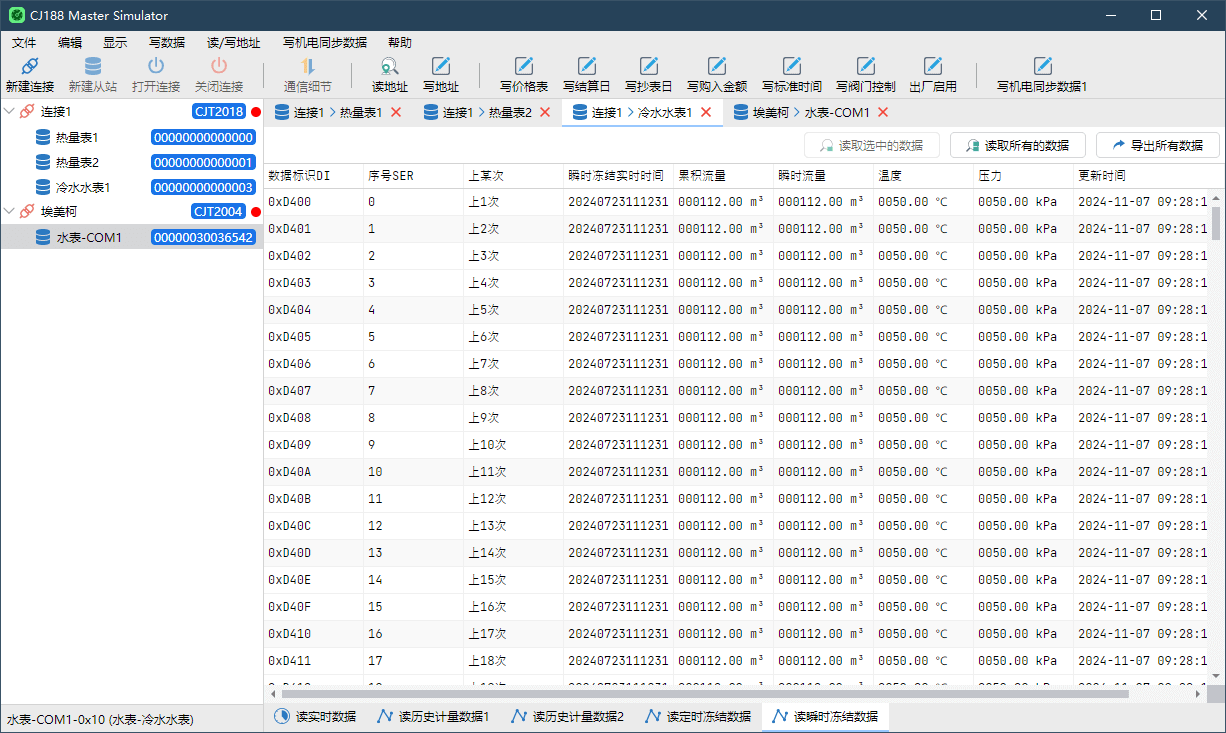Click the 读取选中的数据 button
1226x733 pixels.
[872, 145]
